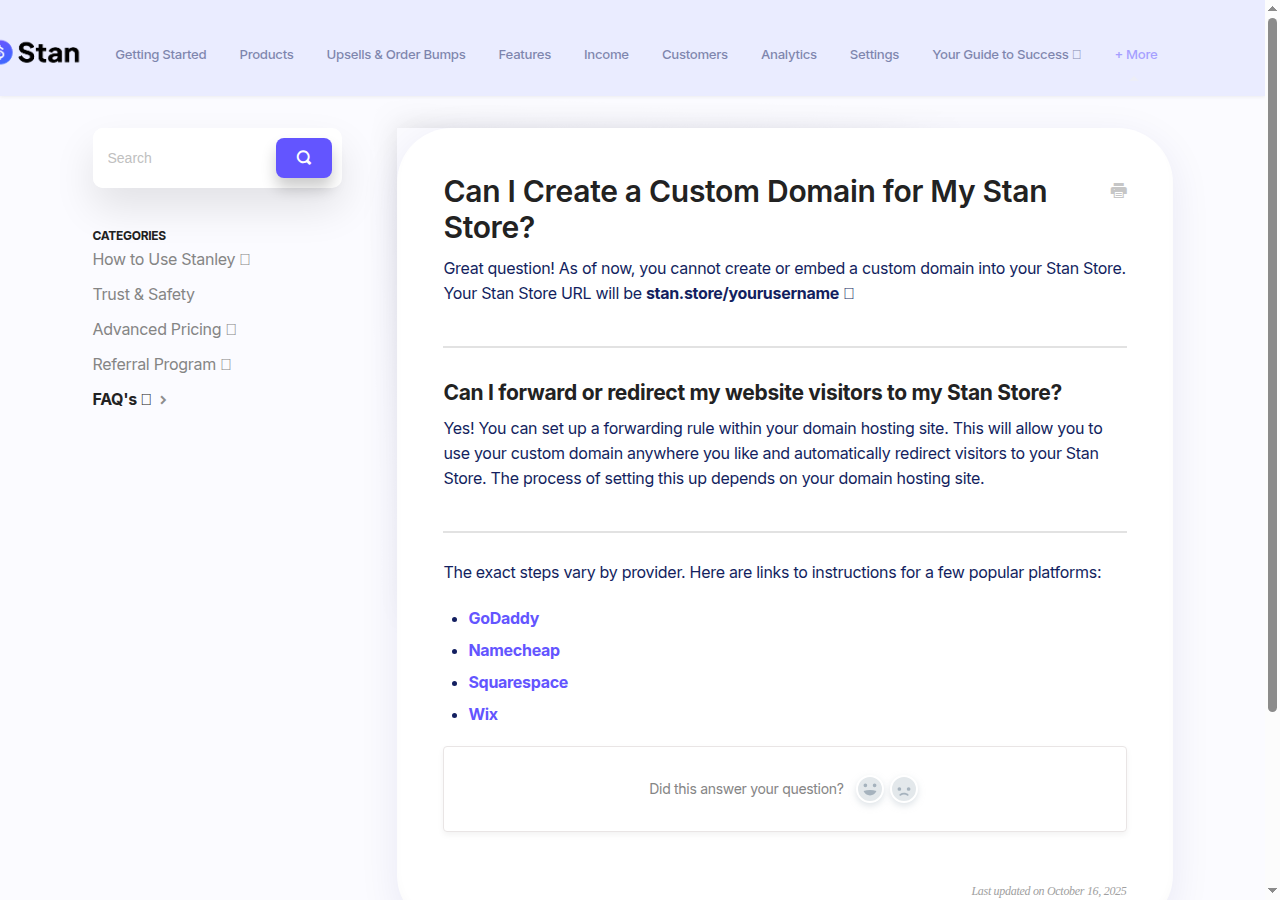This screenshot has width=1280, height=900.
Task: Click the page vertical scrollbar
Action: pos(1272,365)
